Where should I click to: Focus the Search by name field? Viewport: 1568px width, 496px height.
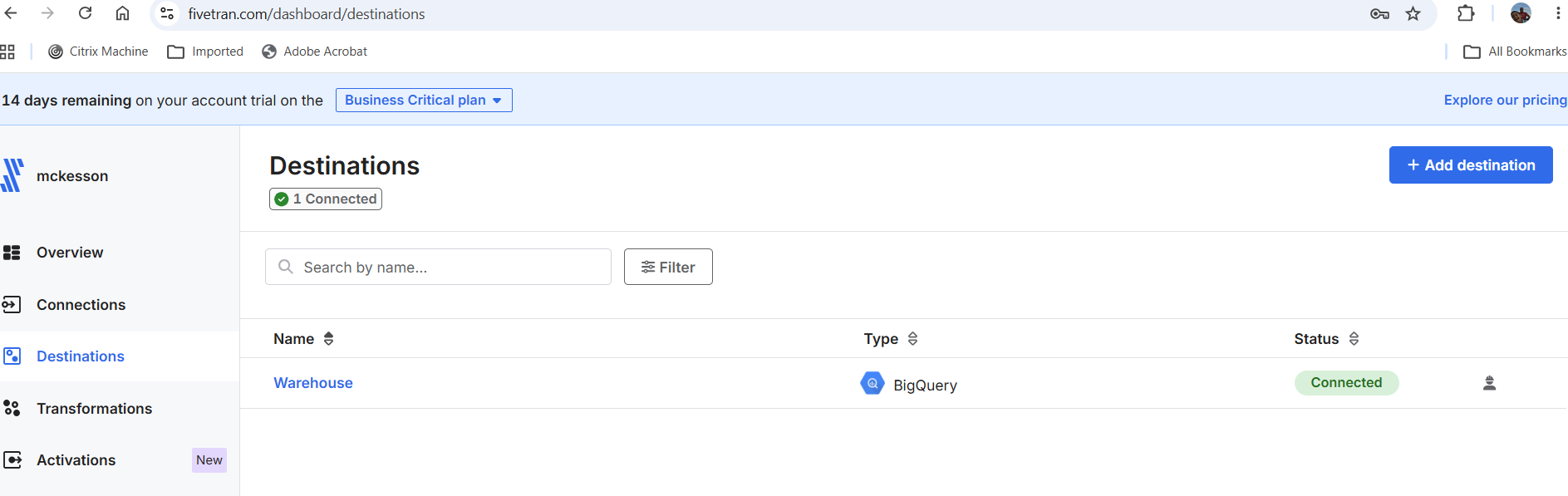tap(438, 267)
